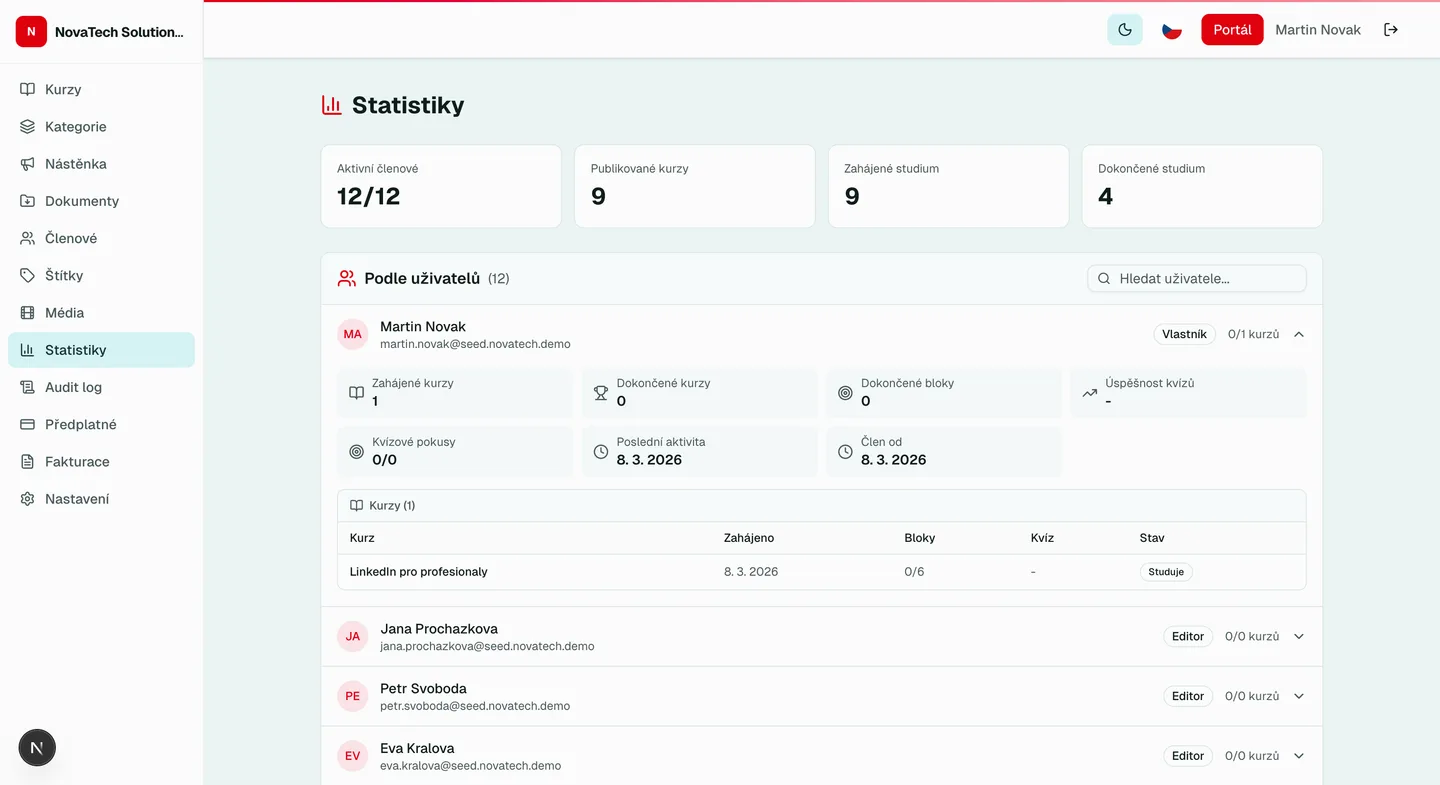Toggle dark mode with the moon icon
This screenshot has height=785, width=1440.
pos(1125,29)
